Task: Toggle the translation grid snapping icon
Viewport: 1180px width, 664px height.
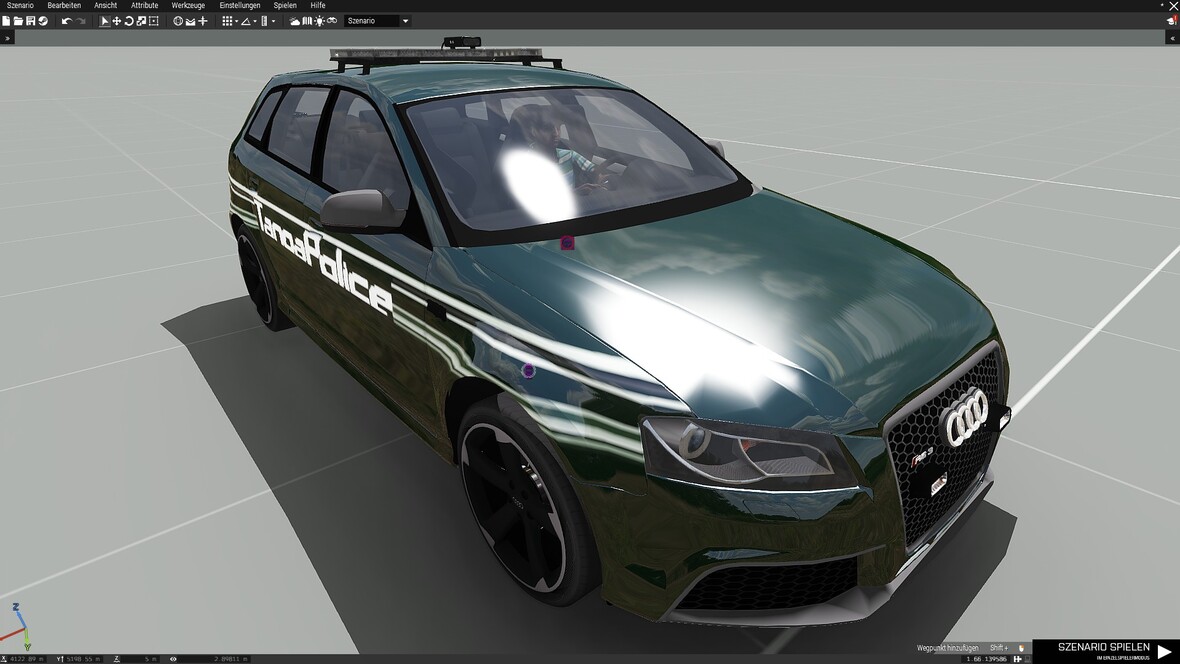Action: (227, 21)
